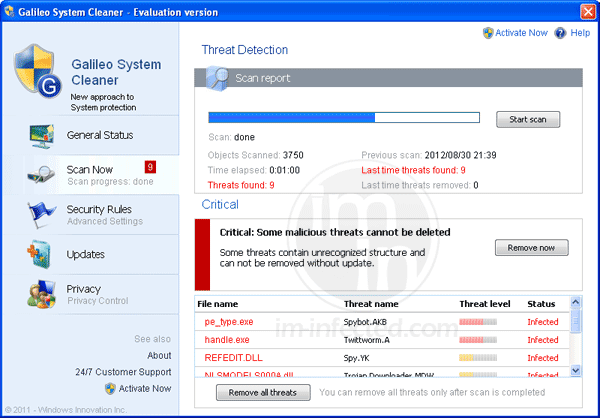Click the 'Scan: done' status text
Image resolution: width=600 pixels, height=418 pixels.
pos(232,137)
